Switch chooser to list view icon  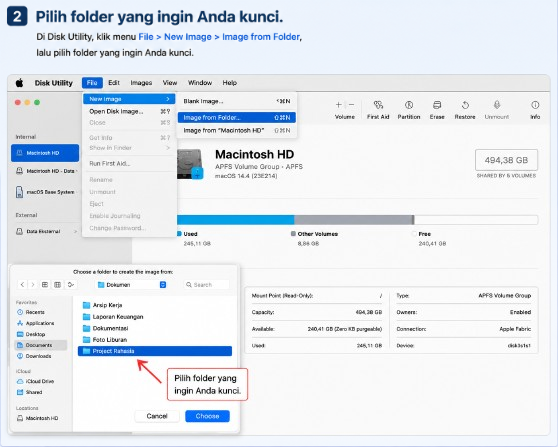[45, 285]
